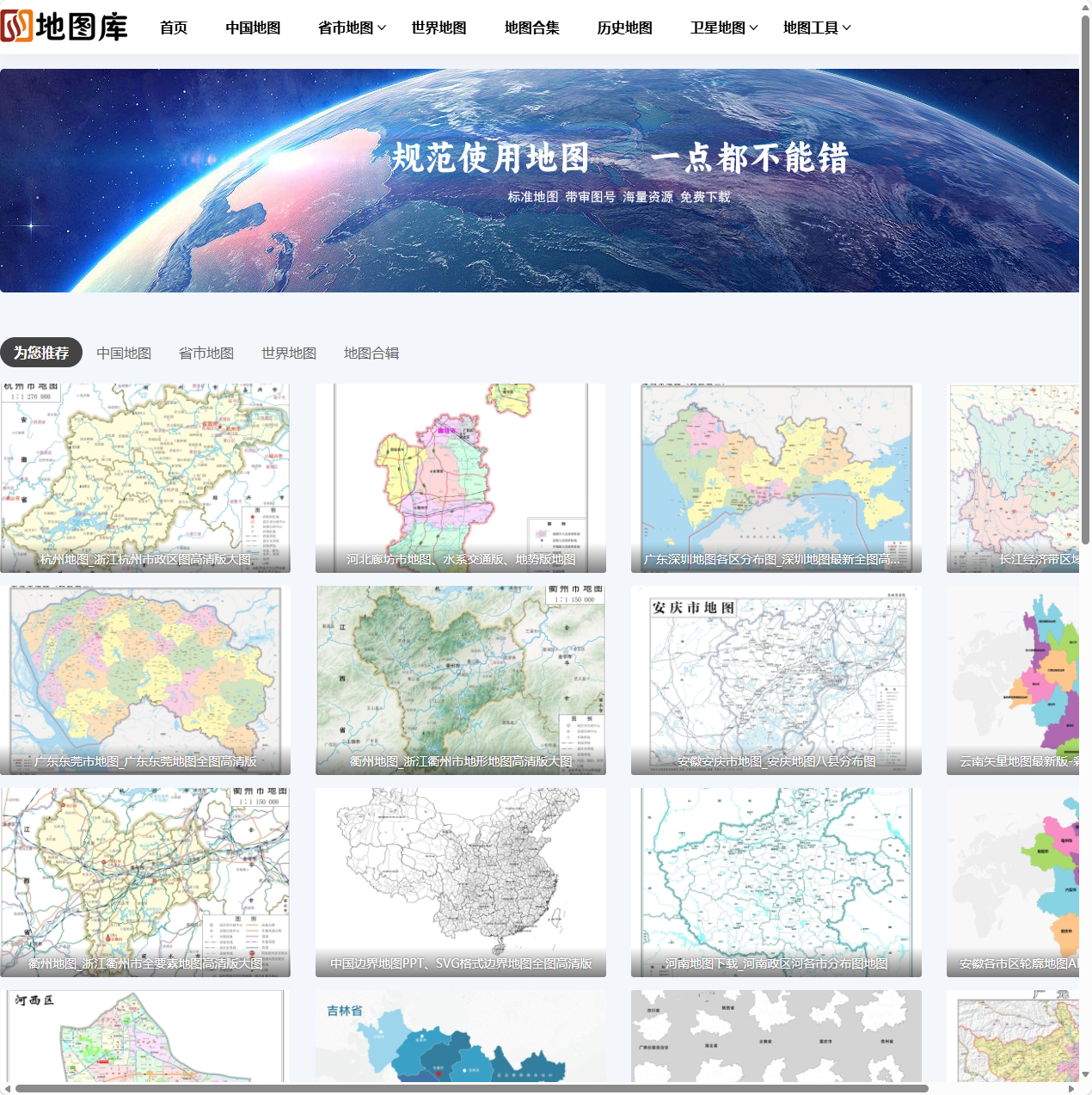Select the 历史地图 navigation item
The image size is (1092, 1095).
pos(623,27)
